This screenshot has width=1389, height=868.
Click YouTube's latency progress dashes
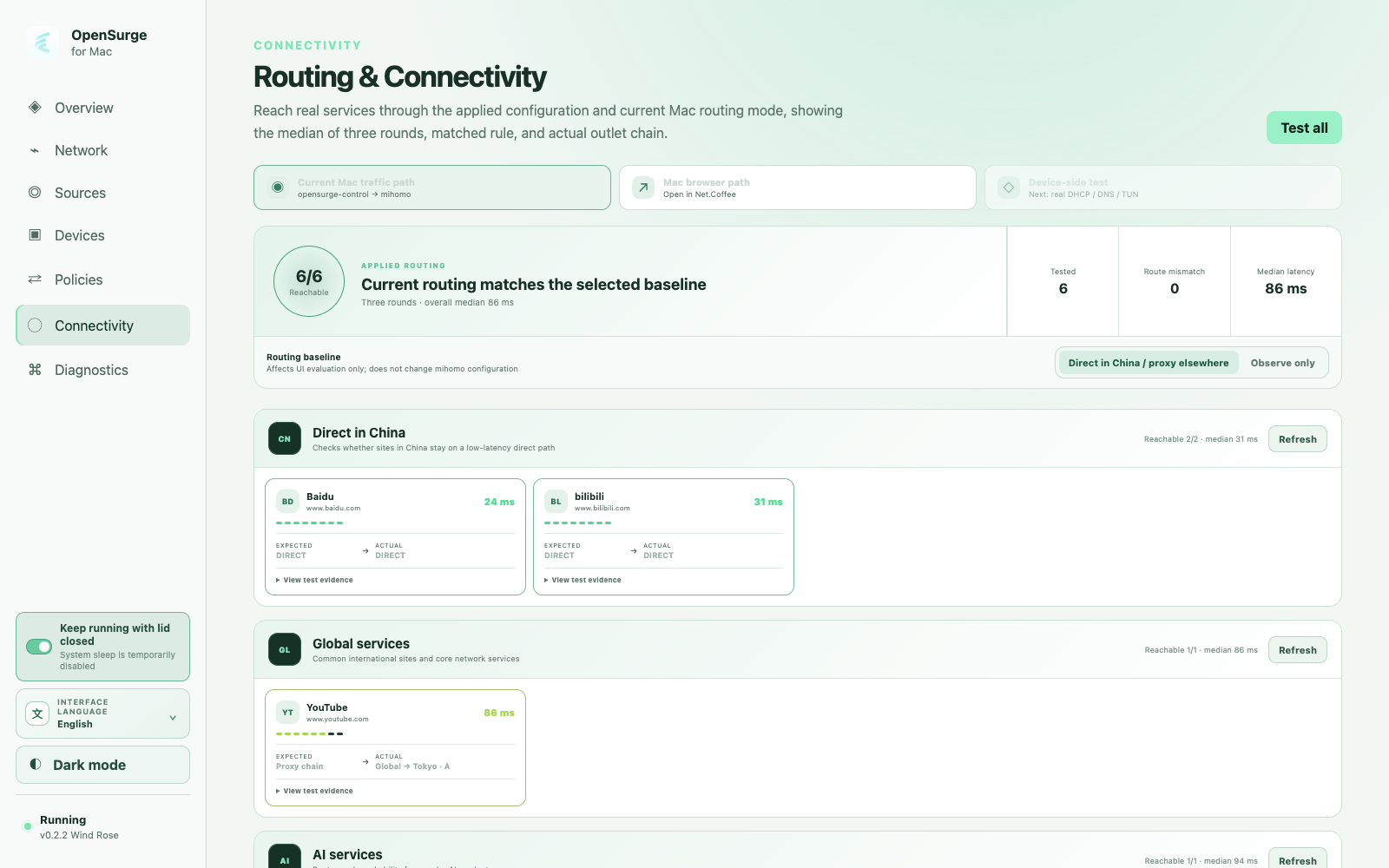coord(310,733)
